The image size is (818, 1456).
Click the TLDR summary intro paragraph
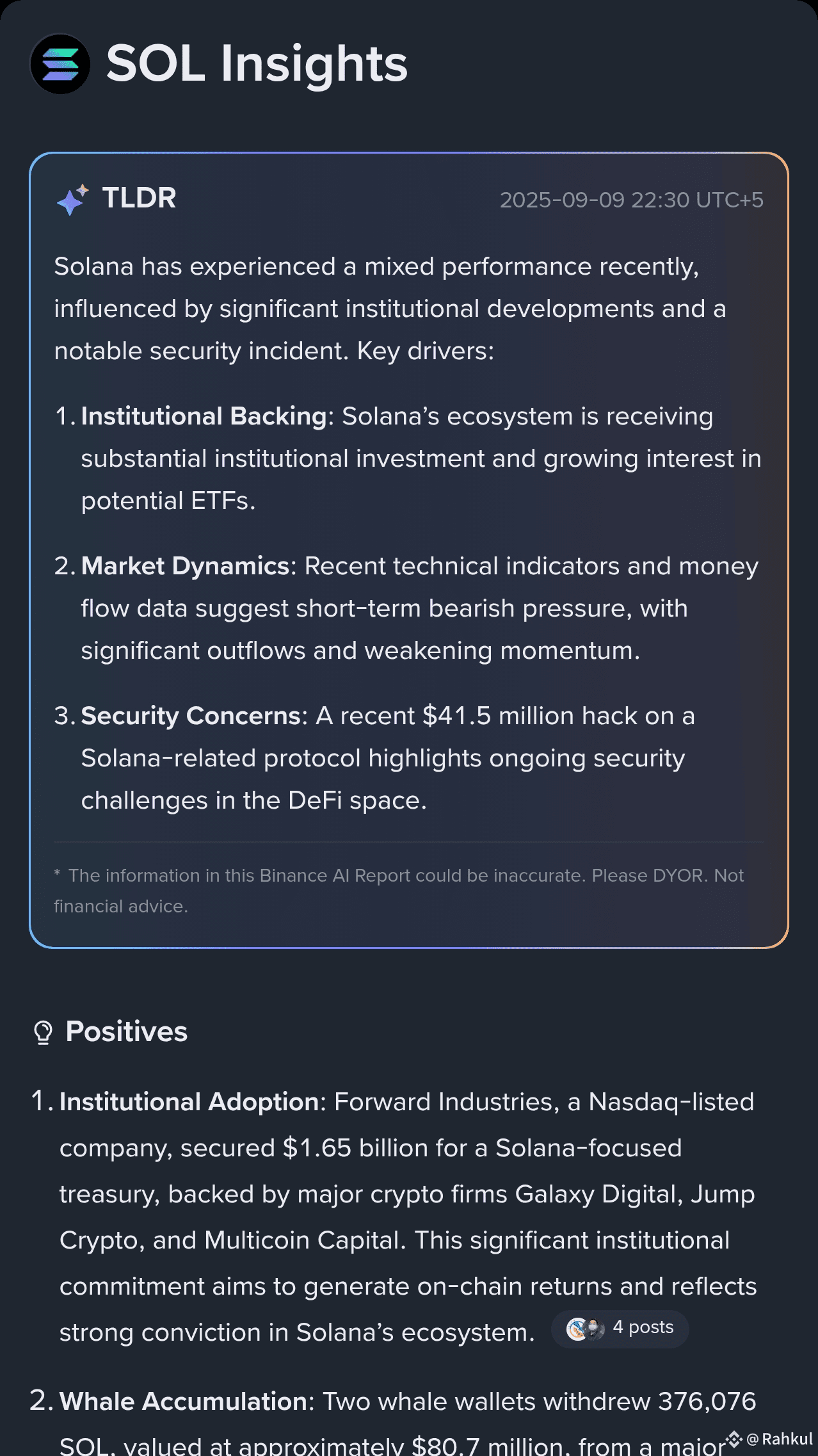[x=390, y=309]
